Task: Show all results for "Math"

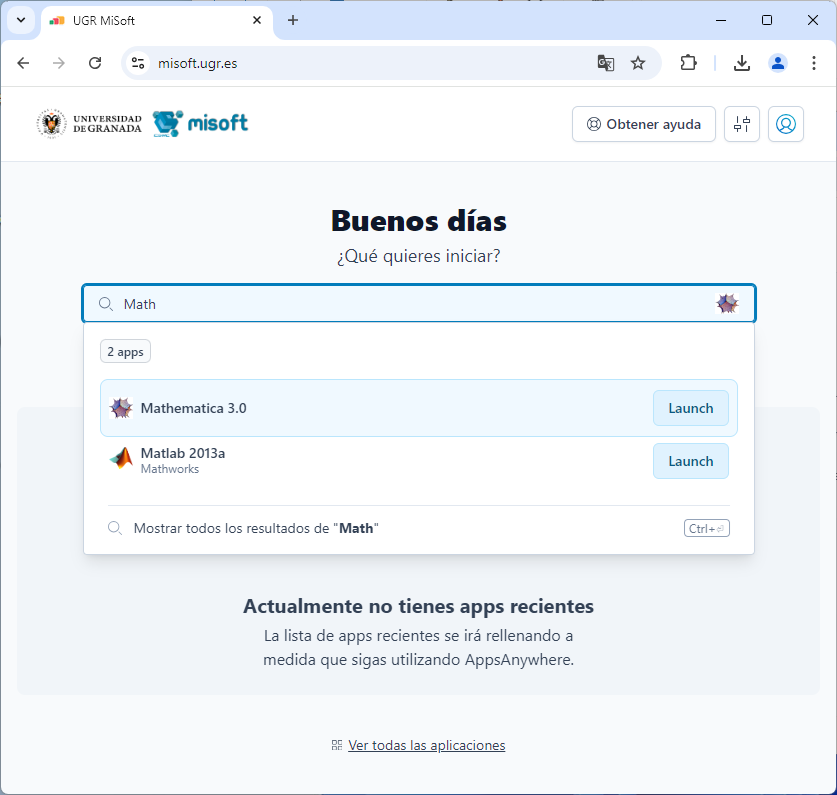Action: [x=418, y=528]
